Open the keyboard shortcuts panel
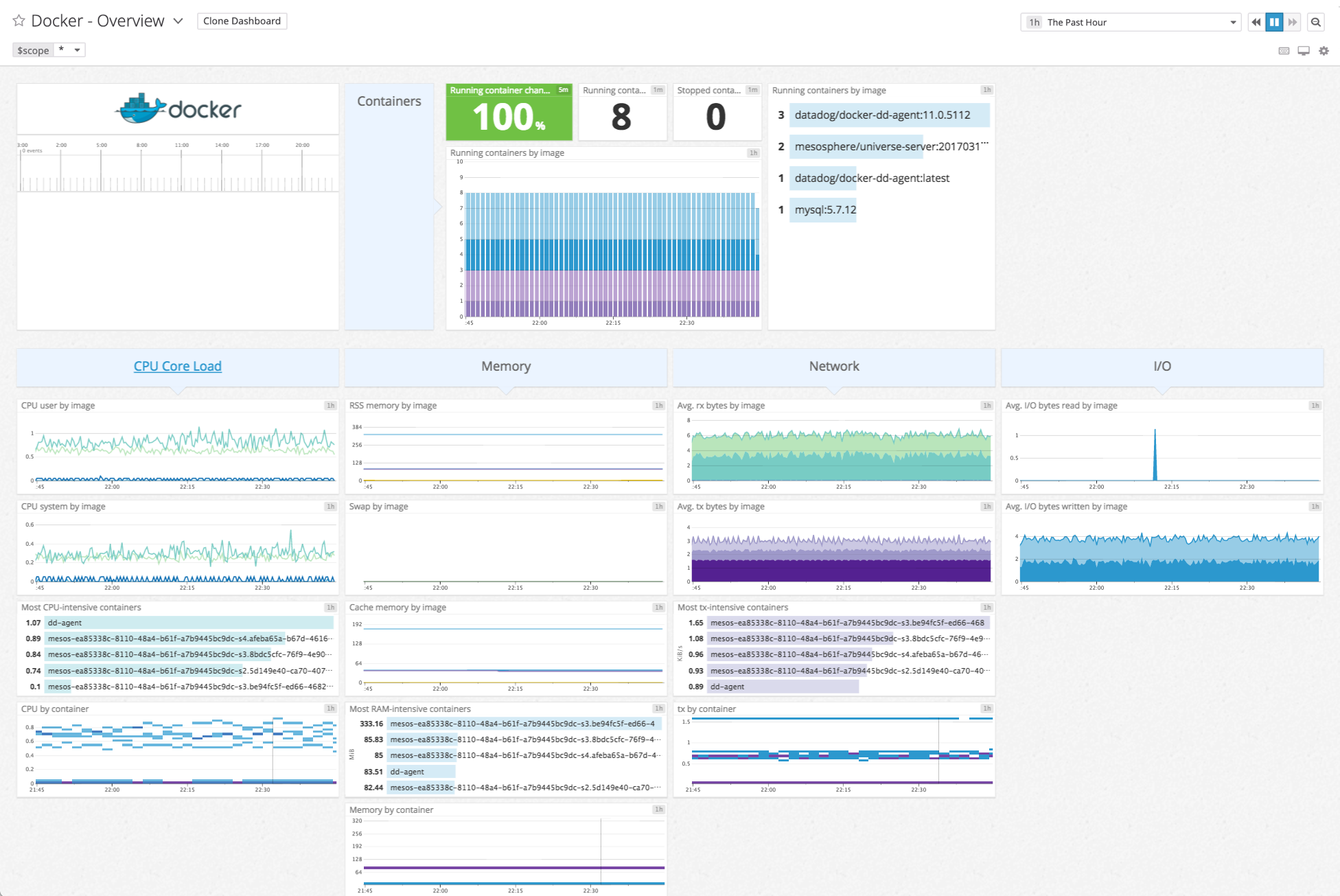 click(1284, 50)
